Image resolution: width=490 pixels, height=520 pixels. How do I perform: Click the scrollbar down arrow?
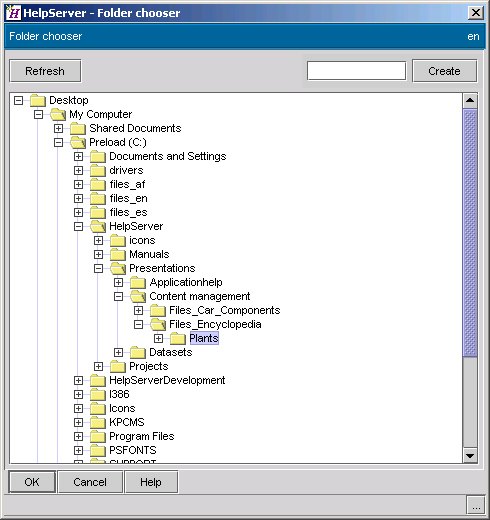[x=470, y=456]
